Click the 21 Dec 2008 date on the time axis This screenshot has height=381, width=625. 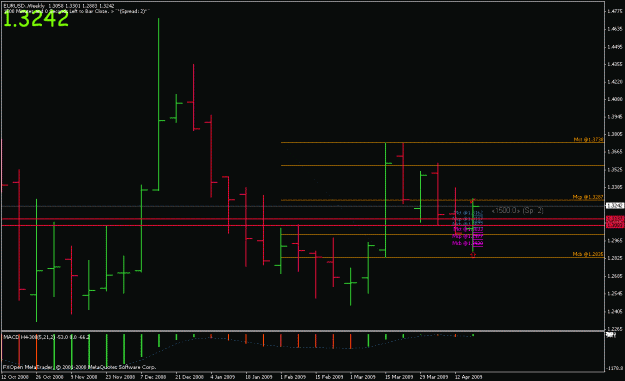(189, 377)
